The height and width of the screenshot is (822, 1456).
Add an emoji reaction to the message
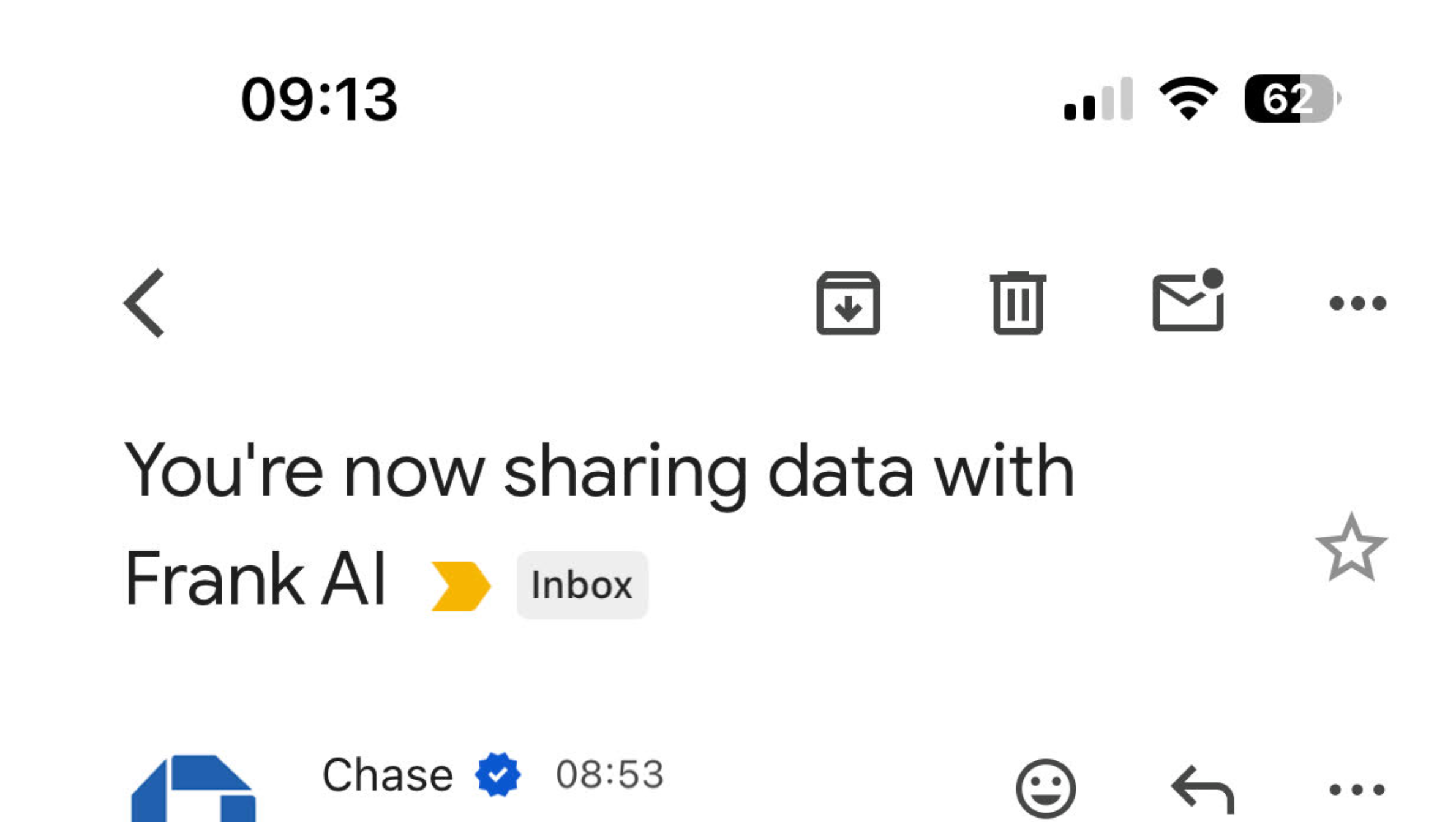(1045, 788)
